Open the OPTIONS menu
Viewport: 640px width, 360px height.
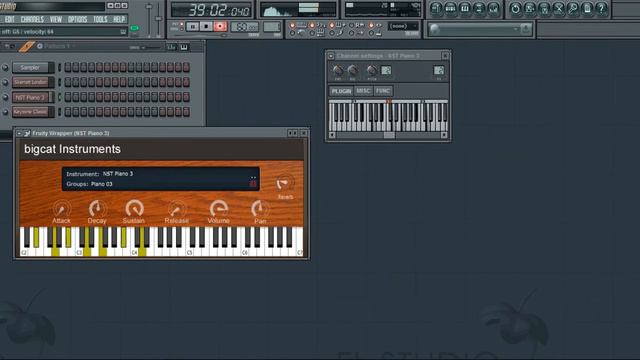tap(78, 19)
